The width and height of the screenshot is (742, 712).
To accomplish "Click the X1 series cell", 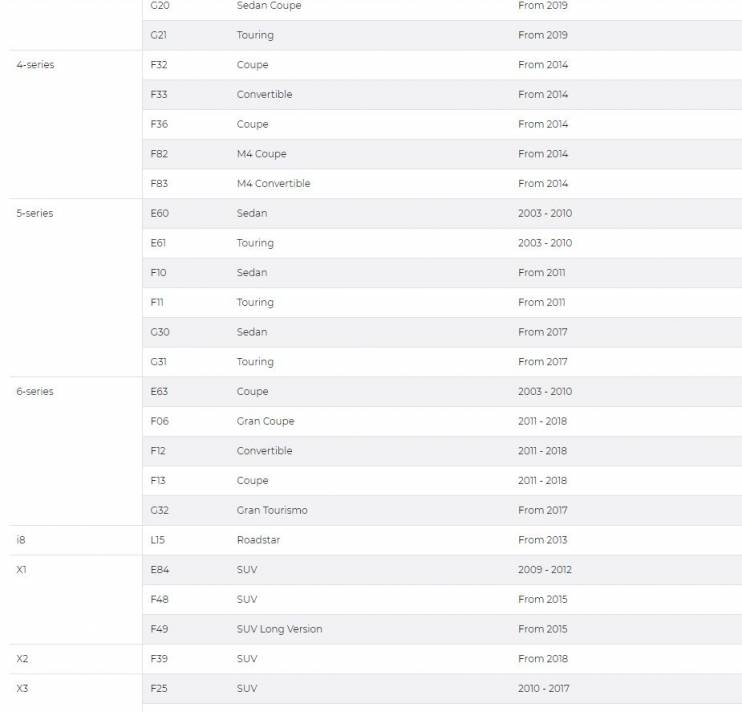I will [x=21, y=570].
